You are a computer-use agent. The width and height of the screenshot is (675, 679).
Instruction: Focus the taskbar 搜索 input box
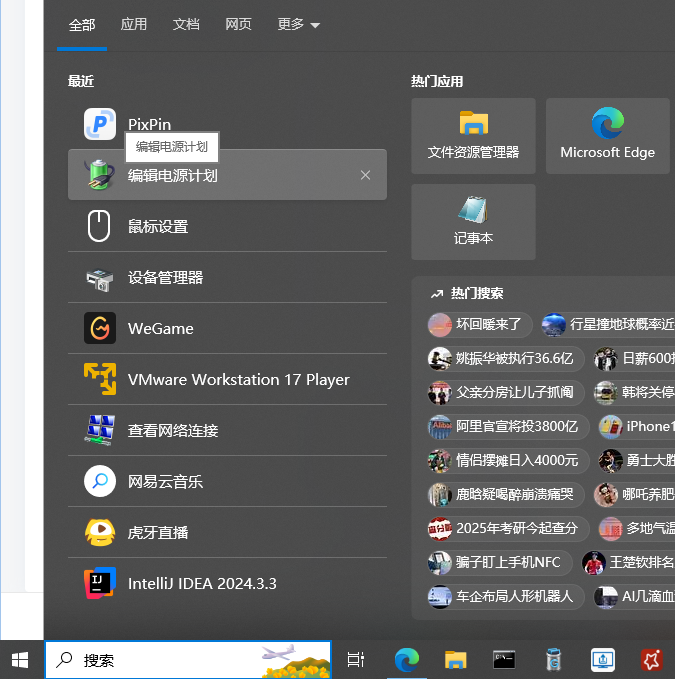(188, 660)
